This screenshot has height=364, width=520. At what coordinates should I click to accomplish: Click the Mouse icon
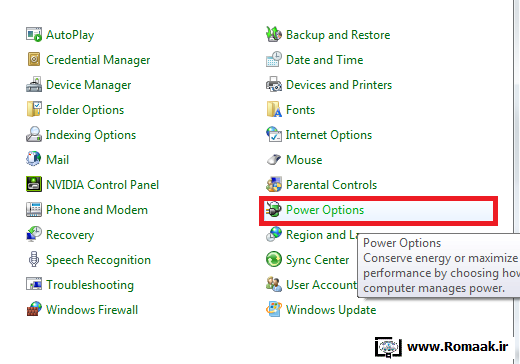tap(274, 160)
